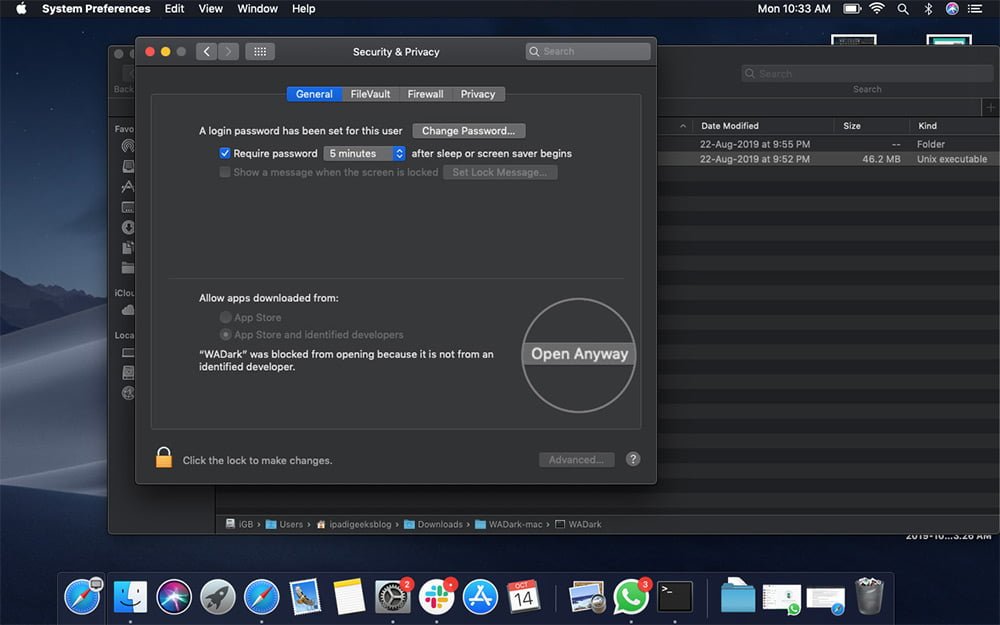Click Users in the Finder path bar
The image size is (1000, 625).
[284, 524]
